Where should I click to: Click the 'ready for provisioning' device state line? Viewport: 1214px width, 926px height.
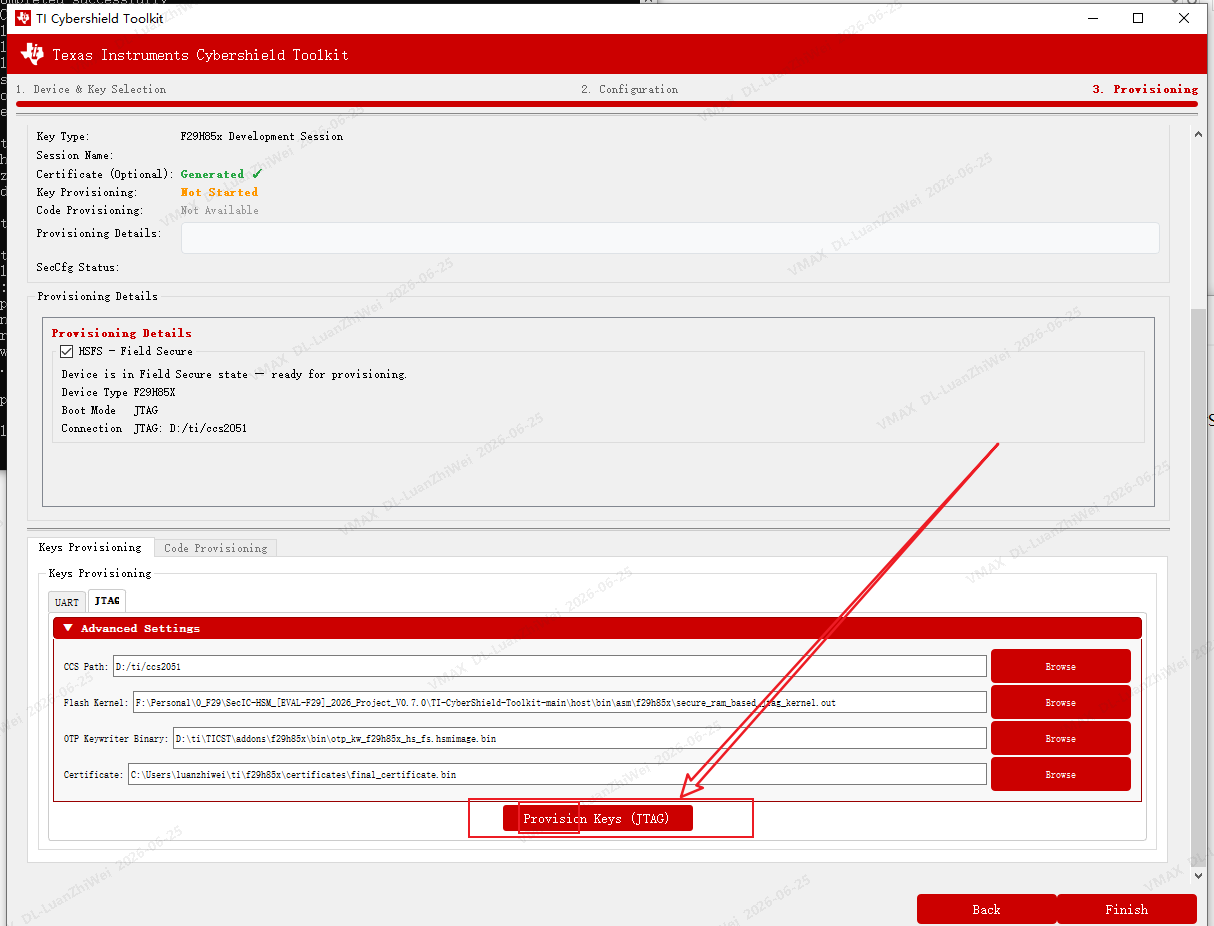pos(234,374)
